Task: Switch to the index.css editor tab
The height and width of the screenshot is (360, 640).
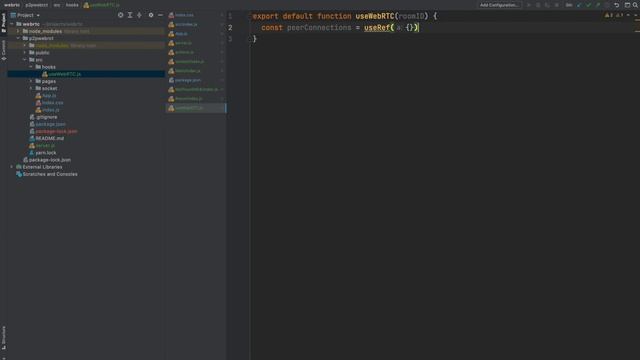Action: click(196, 15)
